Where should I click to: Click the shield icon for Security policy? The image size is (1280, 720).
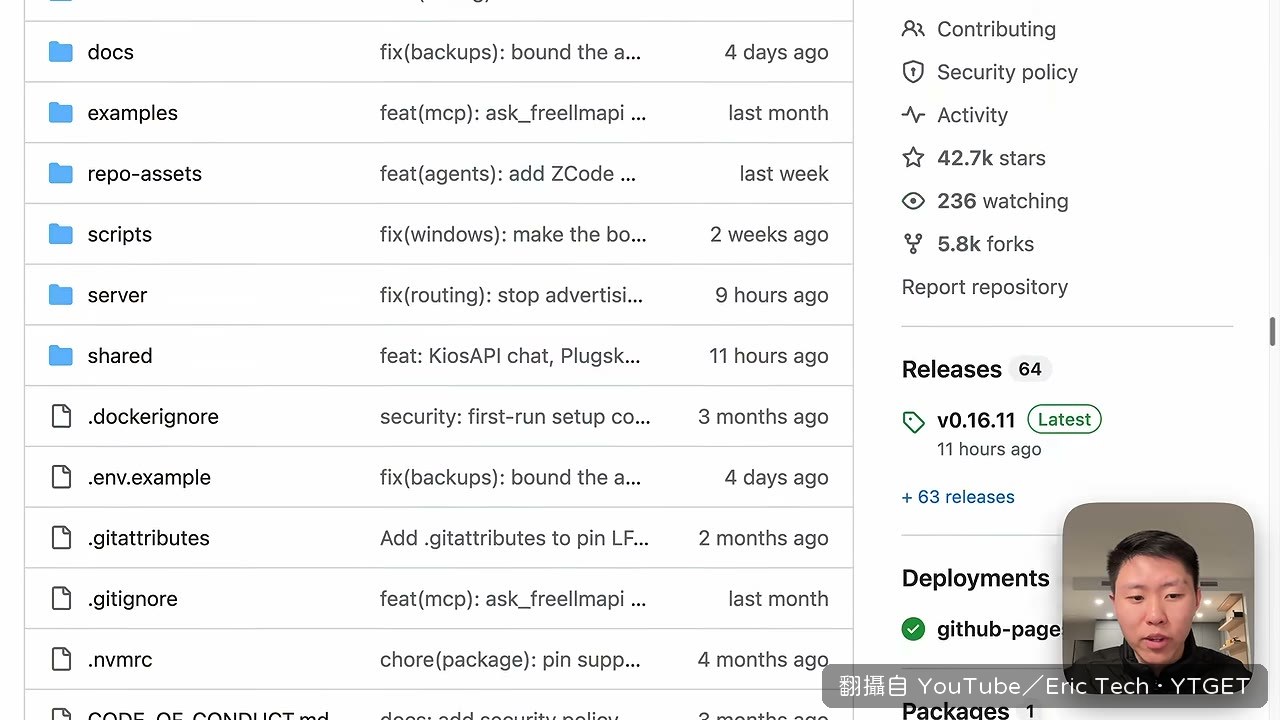point(913,72)
